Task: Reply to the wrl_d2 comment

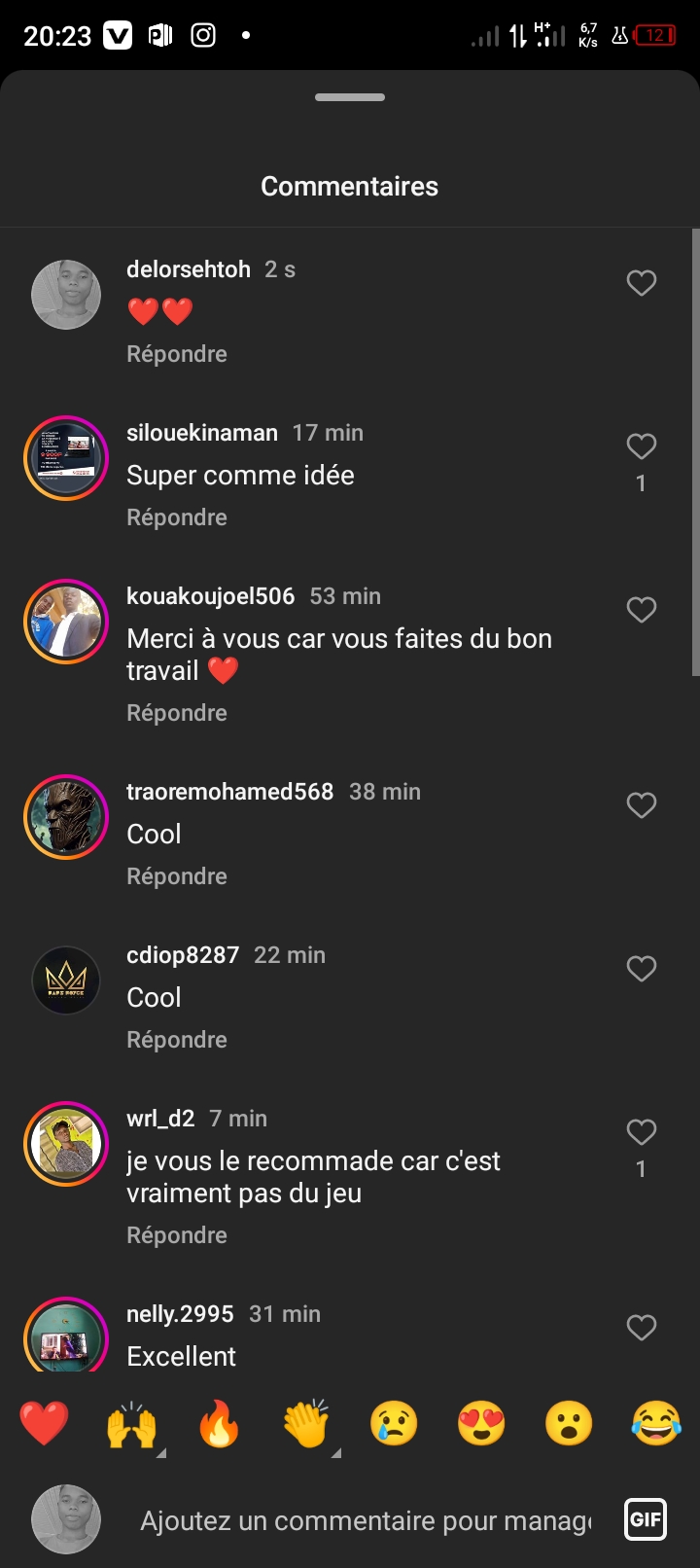Action: [177, 1235]
